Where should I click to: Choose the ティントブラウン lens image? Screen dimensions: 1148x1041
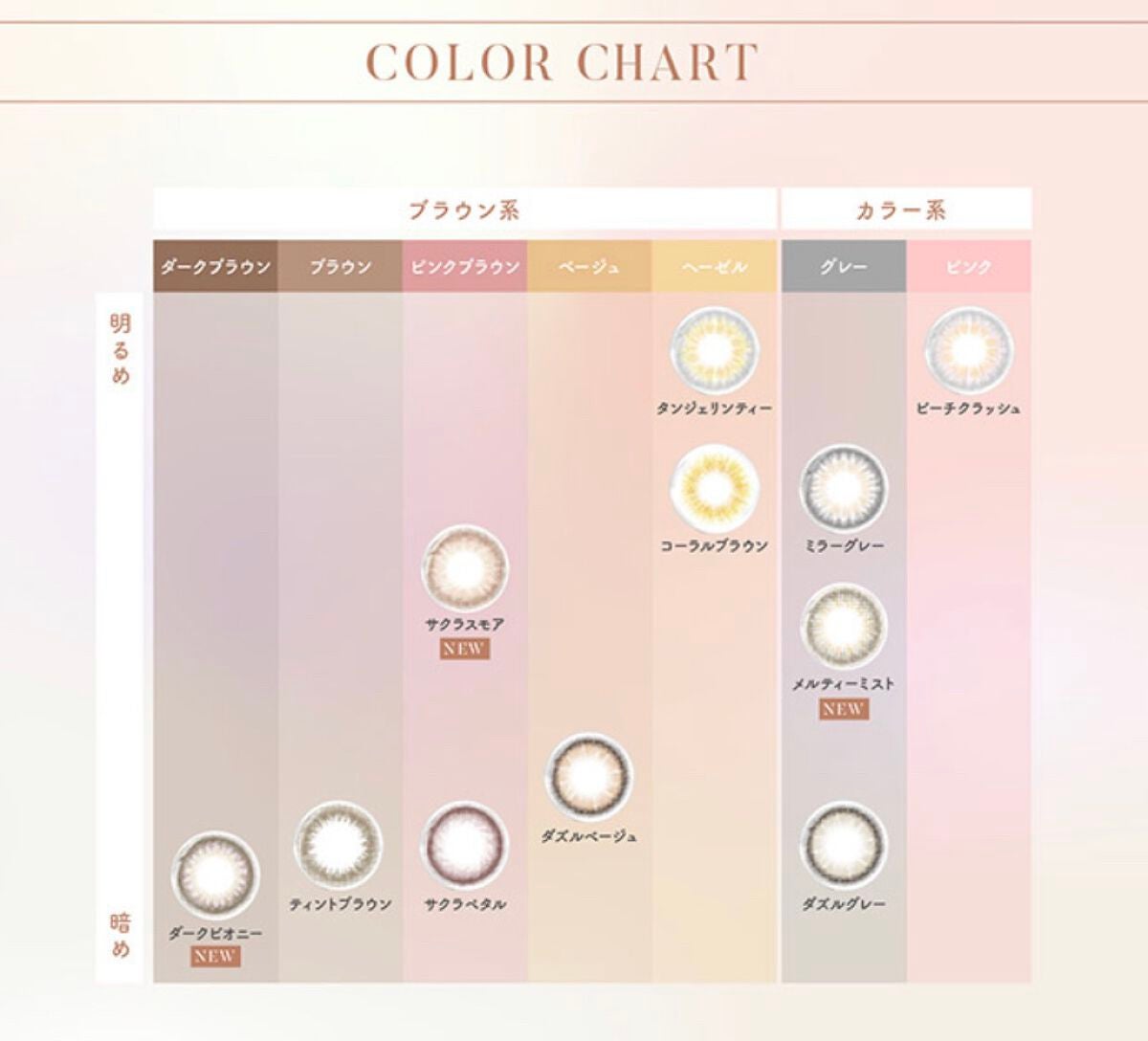[x=340, y=846]
